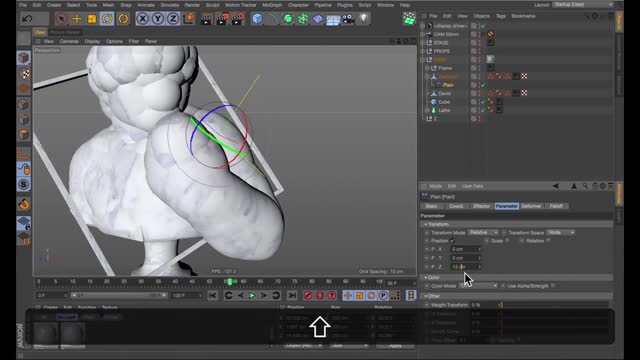
Task: Click back arrow in Attribute Manager
Action: point(555,186)
